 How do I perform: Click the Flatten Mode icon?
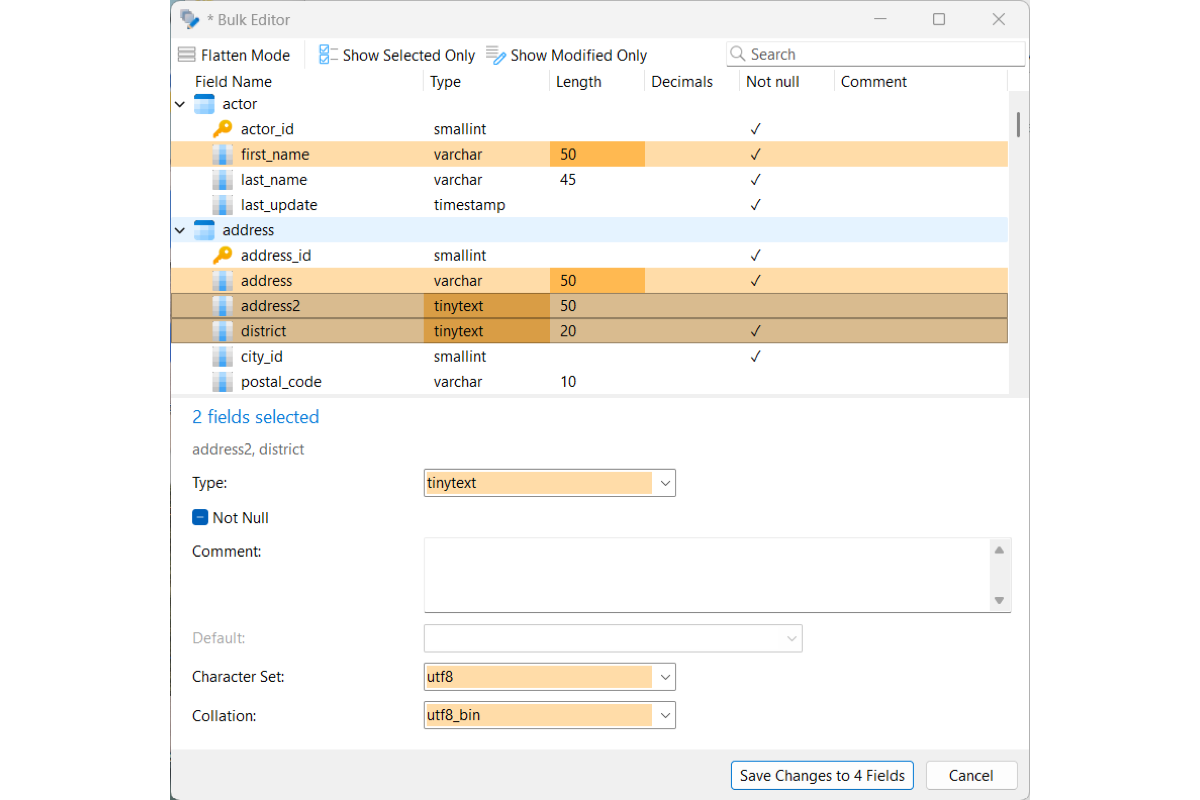click(x=186, y=55)
